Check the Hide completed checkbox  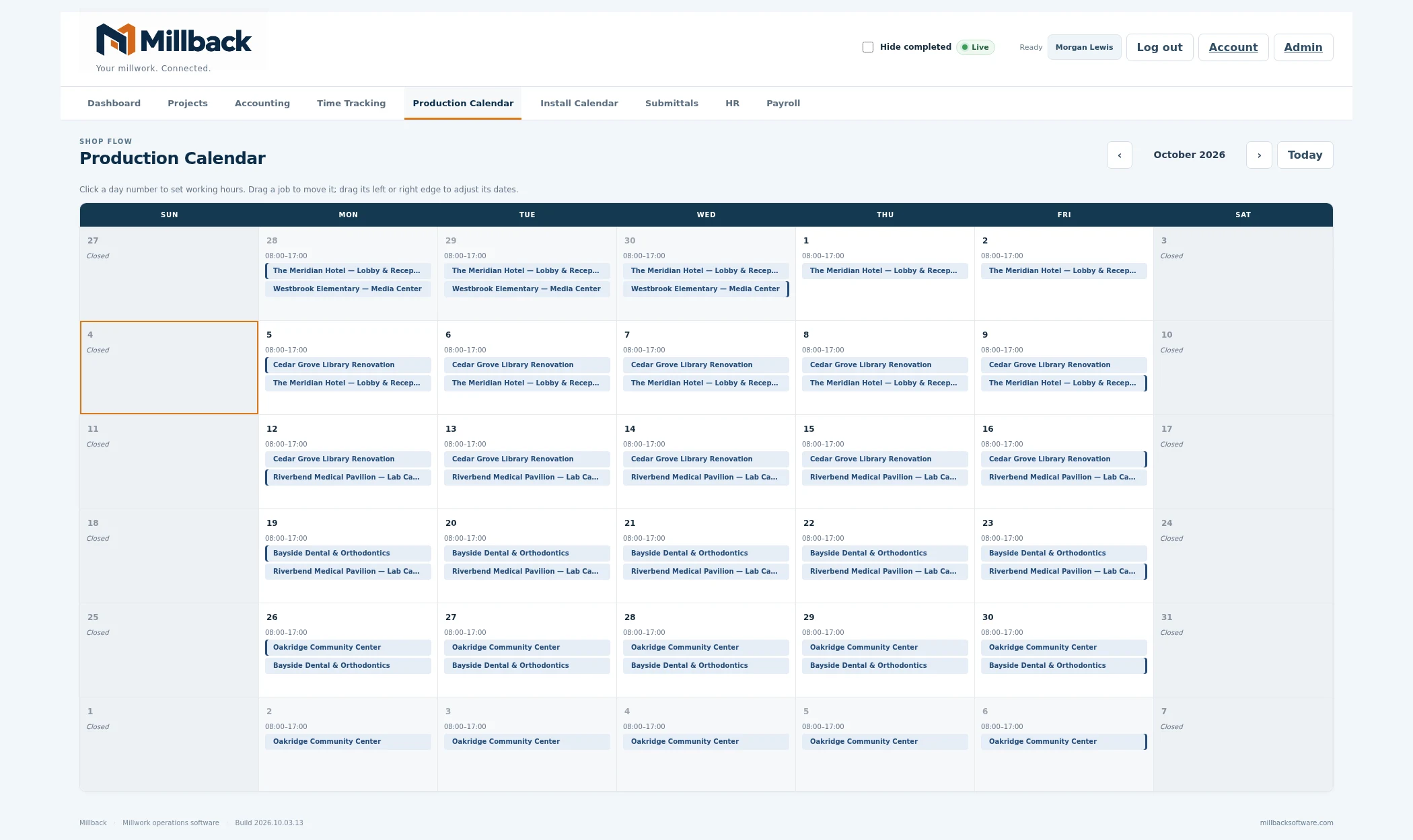pyautogui.click(x=868, y=47)
